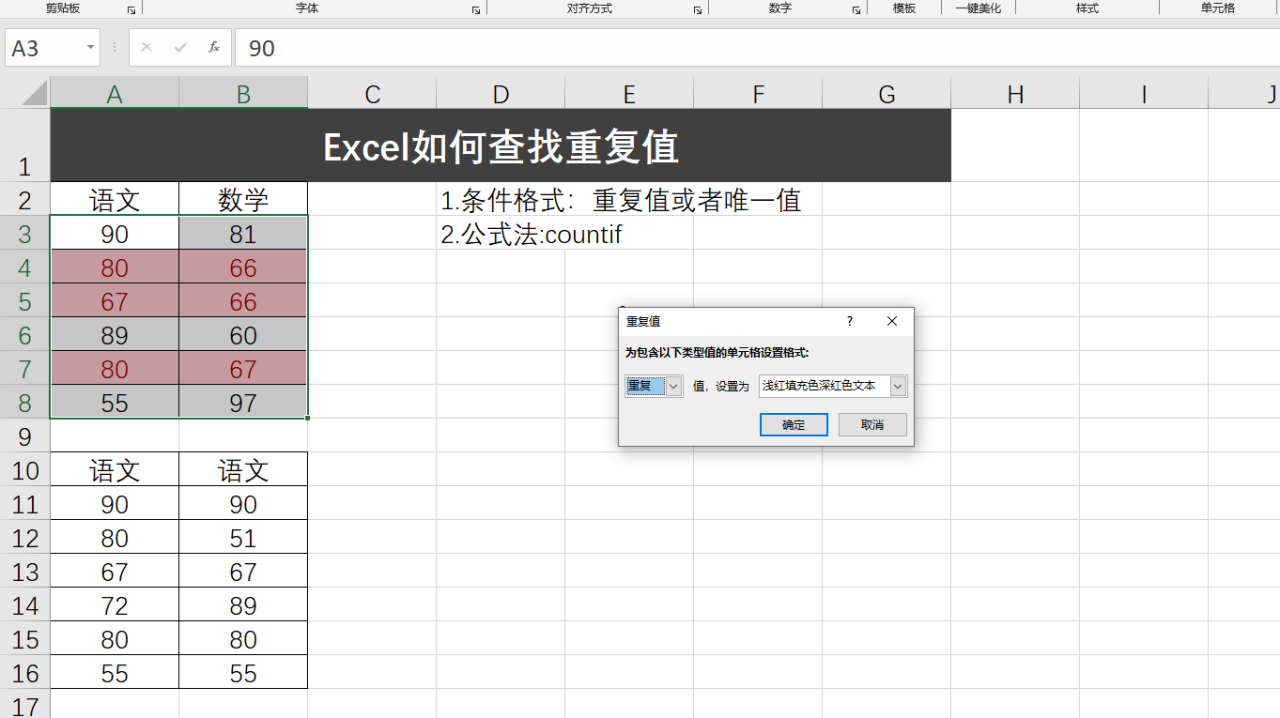The image size is (1280, 718).
Task: Select cell A14 containing 72
Action: (x=115, y=605)
